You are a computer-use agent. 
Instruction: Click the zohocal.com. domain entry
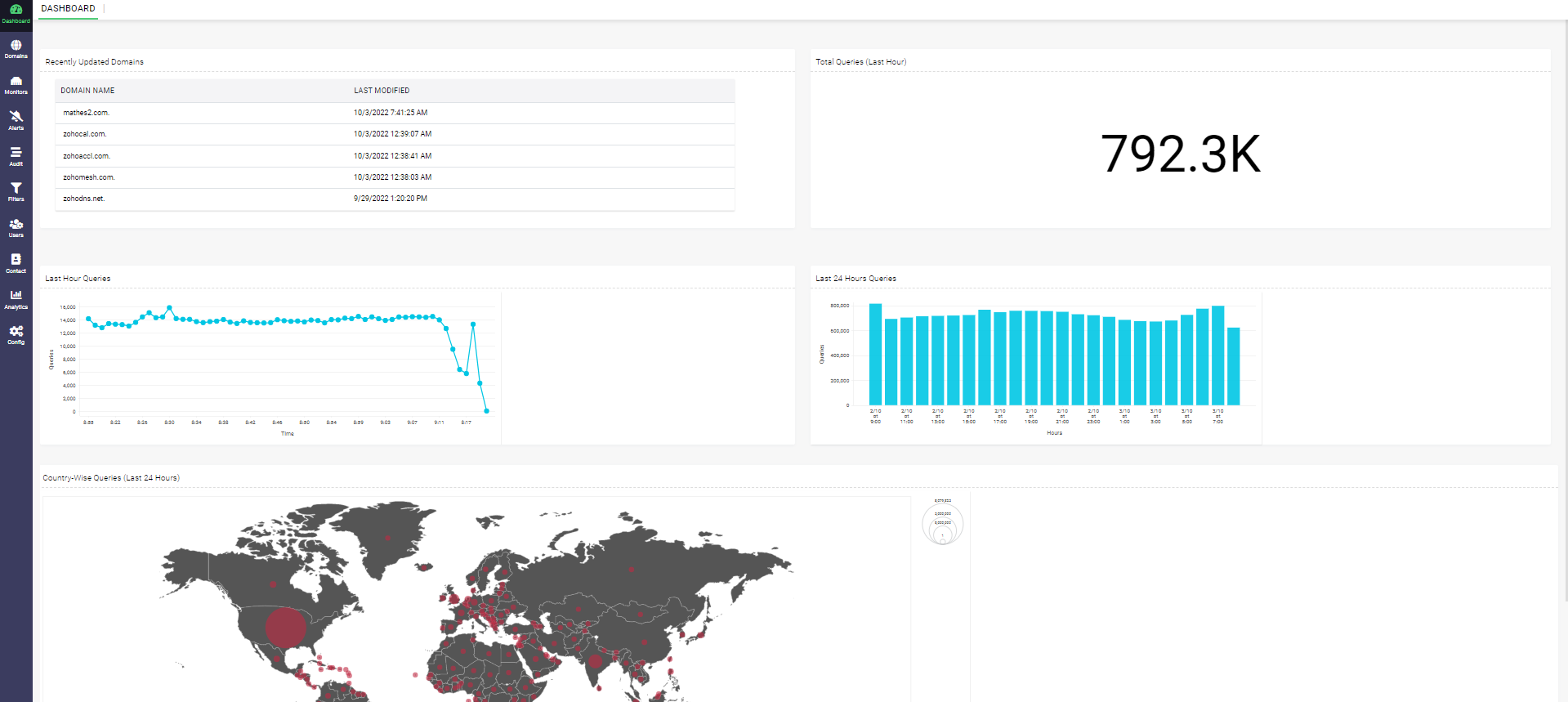coord(84,134)
